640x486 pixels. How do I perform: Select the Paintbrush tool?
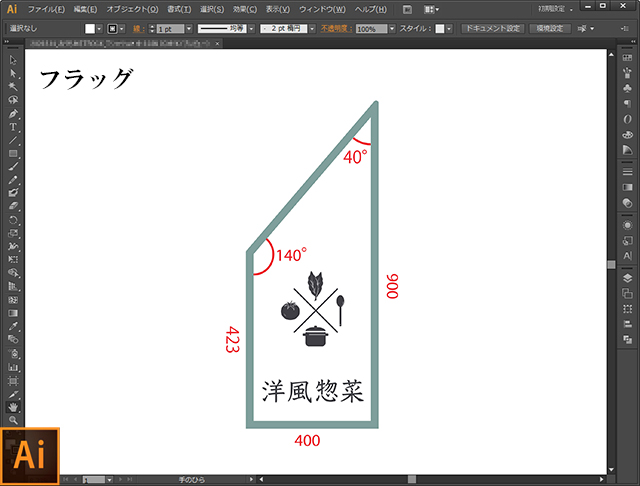[x=13, y=166]
